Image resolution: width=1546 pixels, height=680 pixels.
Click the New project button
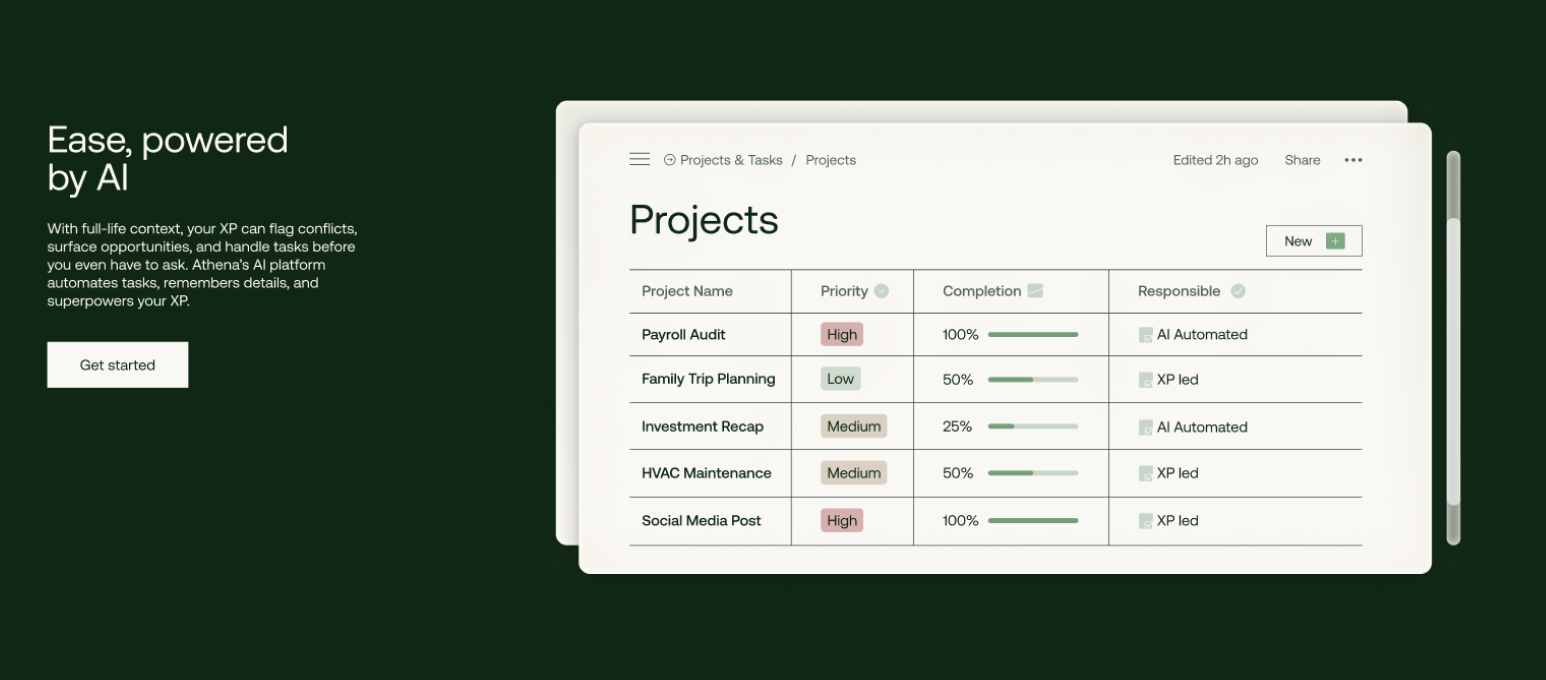click(1314, 241)
